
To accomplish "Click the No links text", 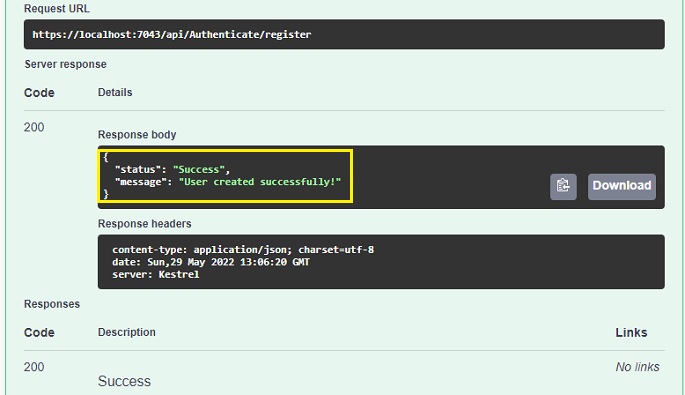I will tap(637, 367).
